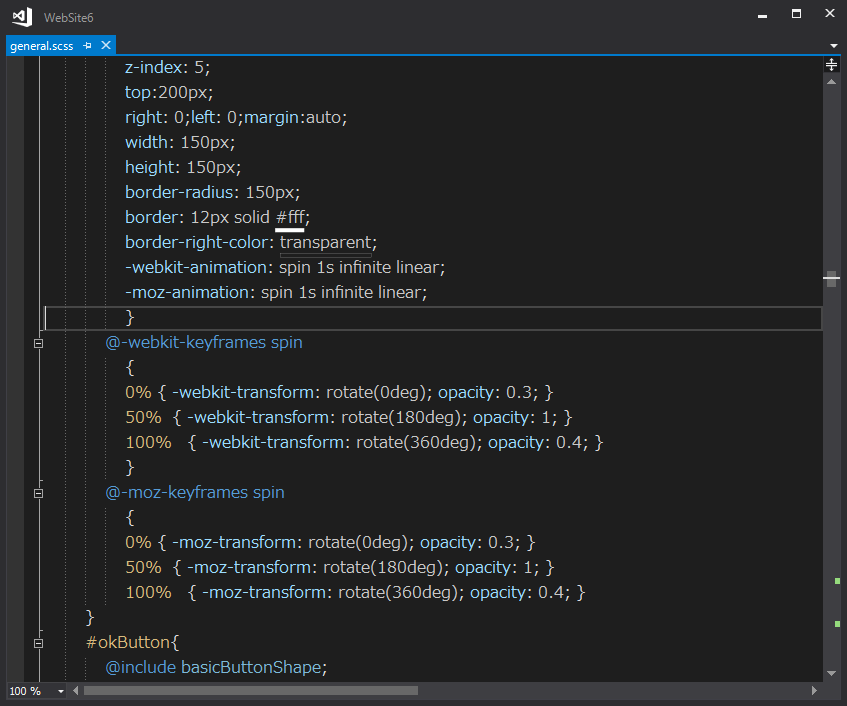
Task: Close the general.scss tab
Action: tap(105, 46)
